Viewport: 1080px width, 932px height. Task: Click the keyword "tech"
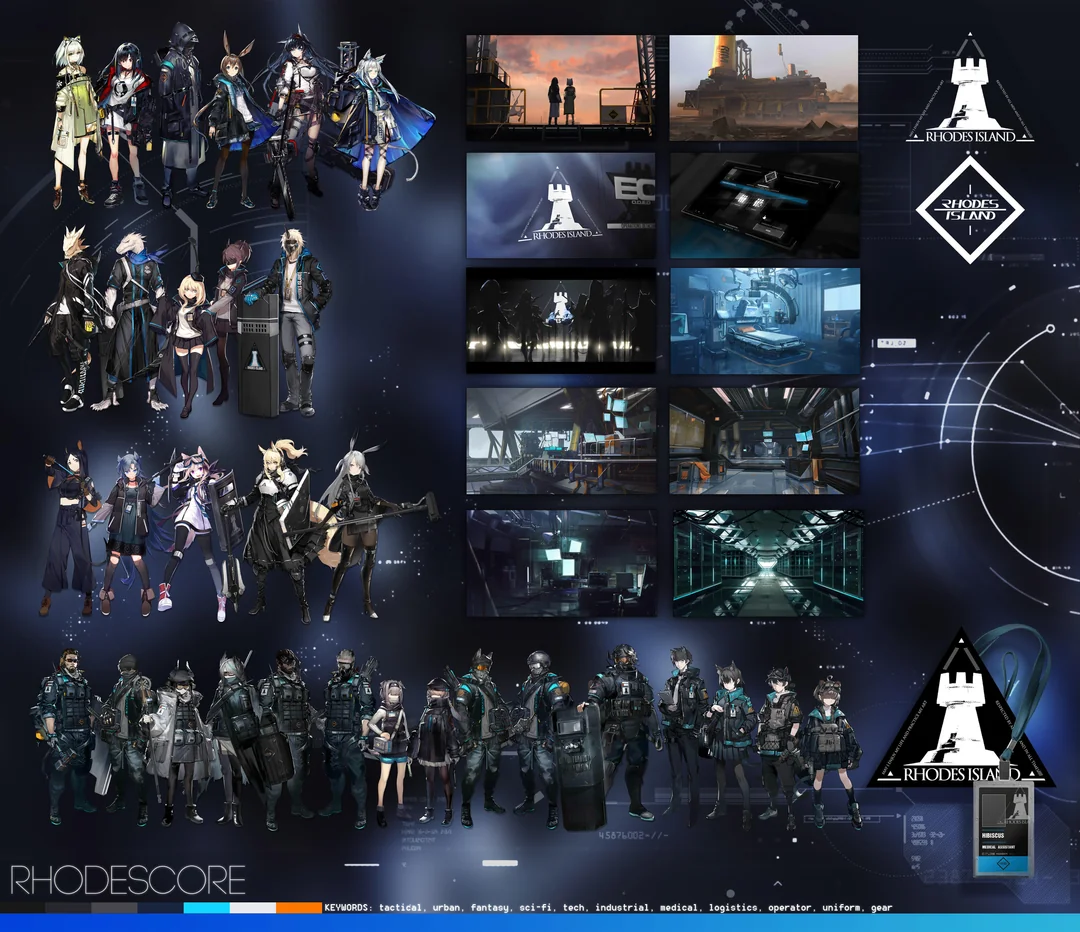point(575,908)
